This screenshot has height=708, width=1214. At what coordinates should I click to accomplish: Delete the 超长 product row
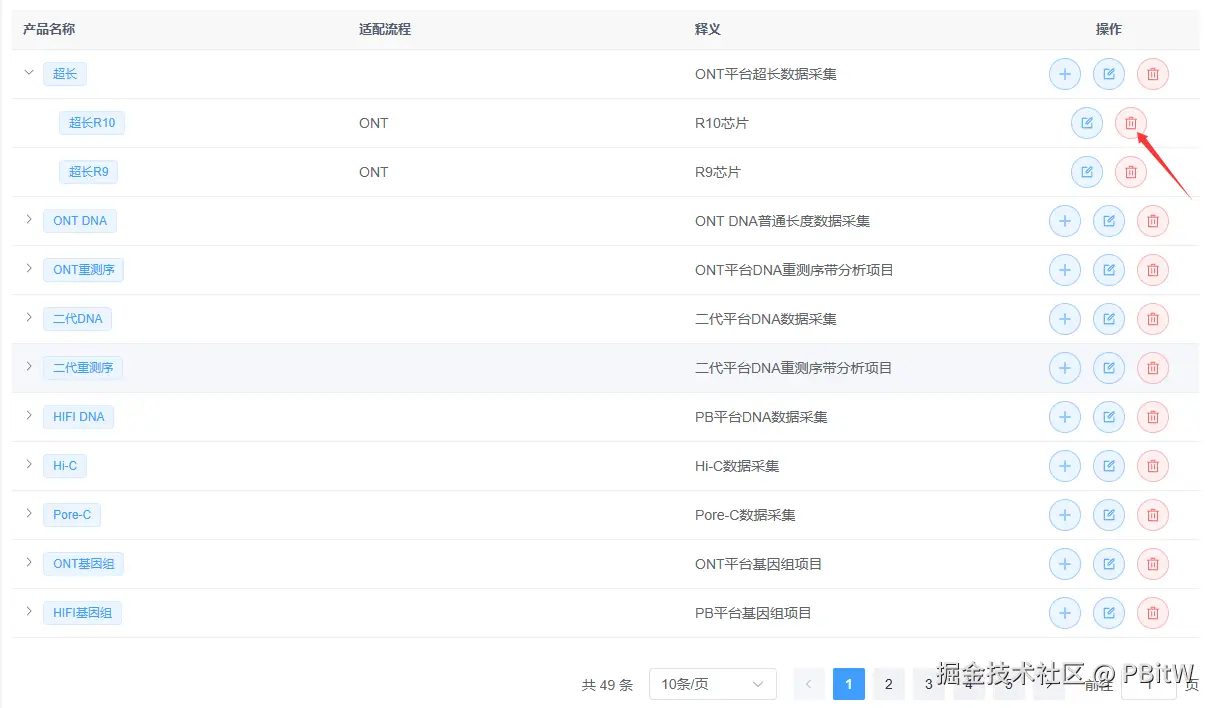coord(1153,74)
